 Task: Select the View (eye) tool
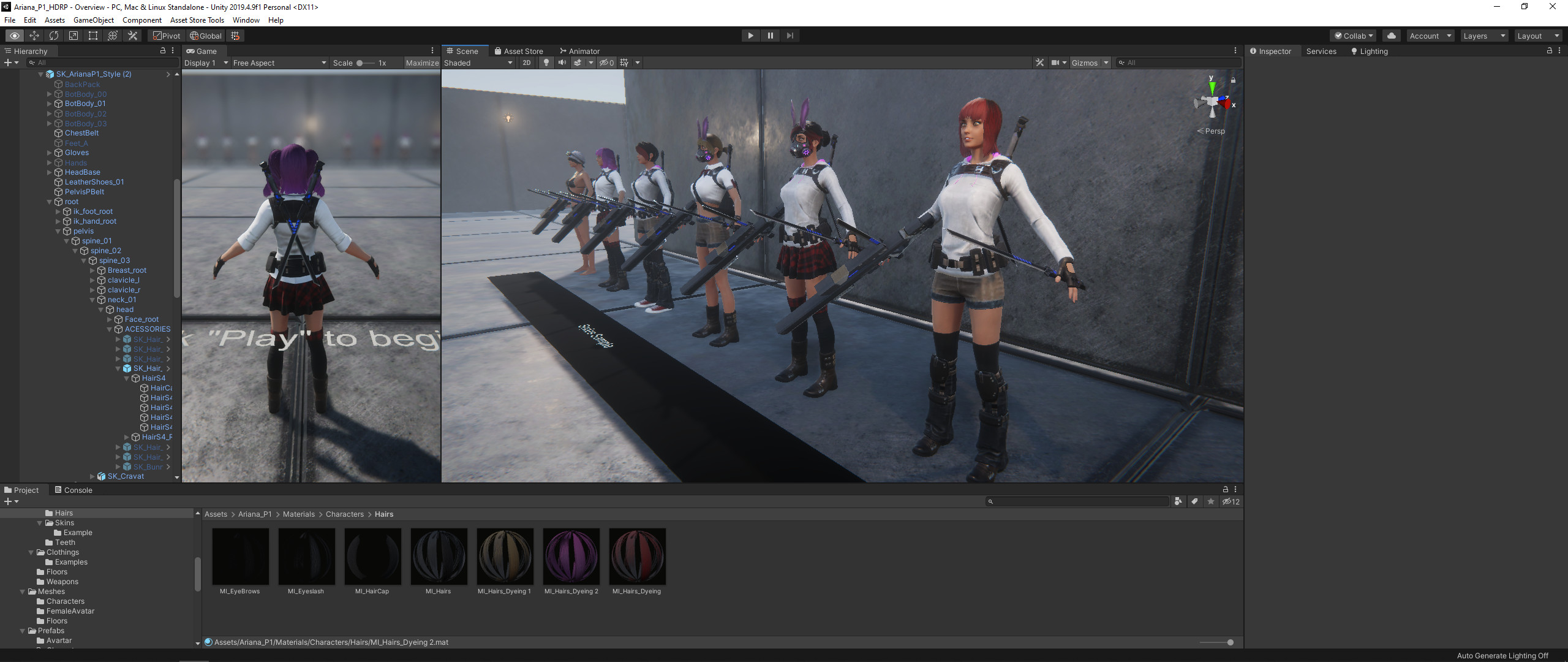pyautogui.click(x=14, y=36)
